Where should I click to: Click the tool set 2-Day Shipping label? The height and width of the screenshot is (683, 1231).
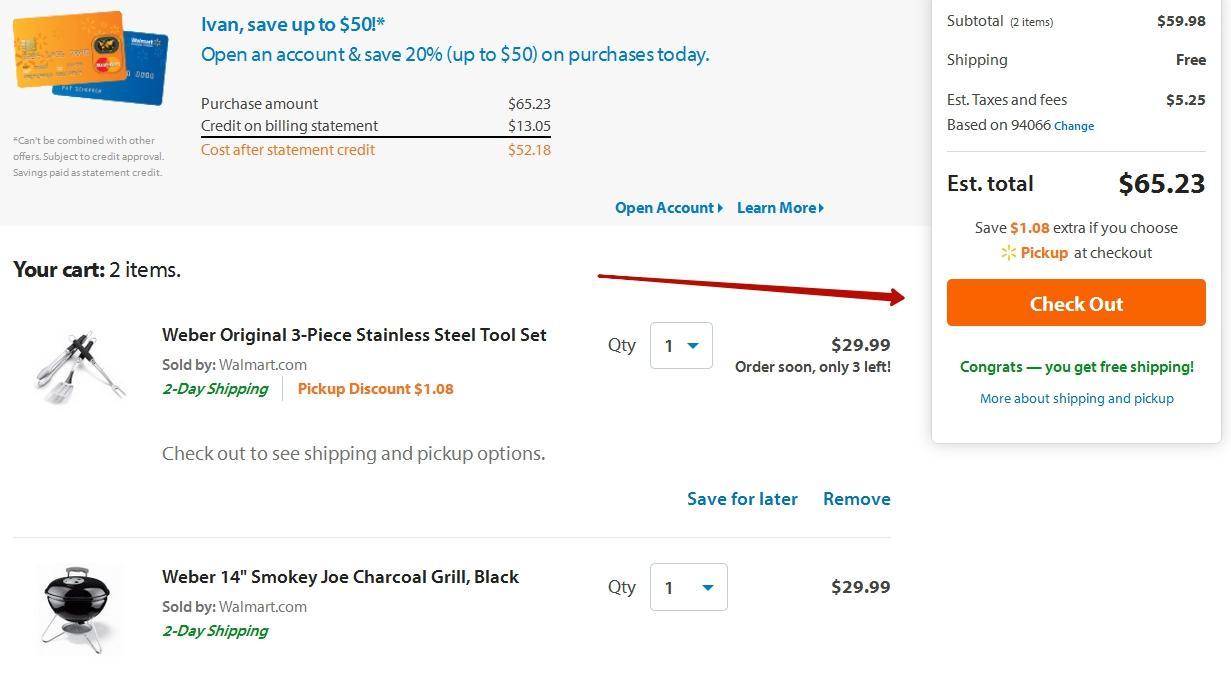click(215, 389)
